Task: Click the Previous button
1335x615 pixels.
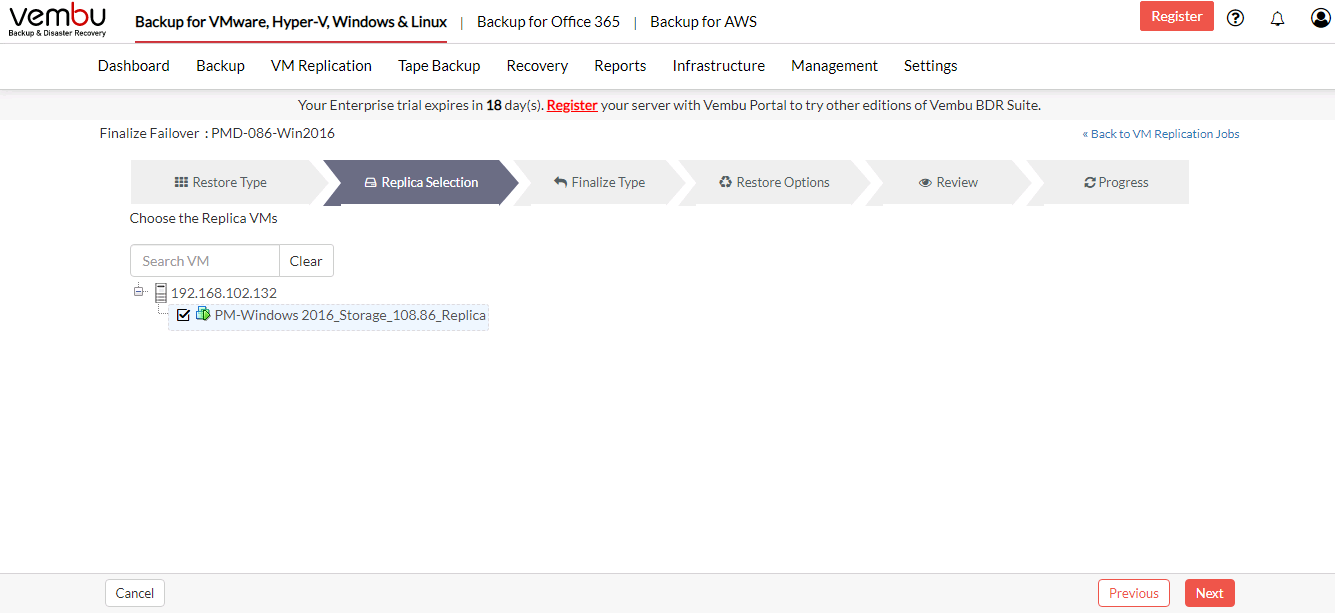Action: (1134, 593)
